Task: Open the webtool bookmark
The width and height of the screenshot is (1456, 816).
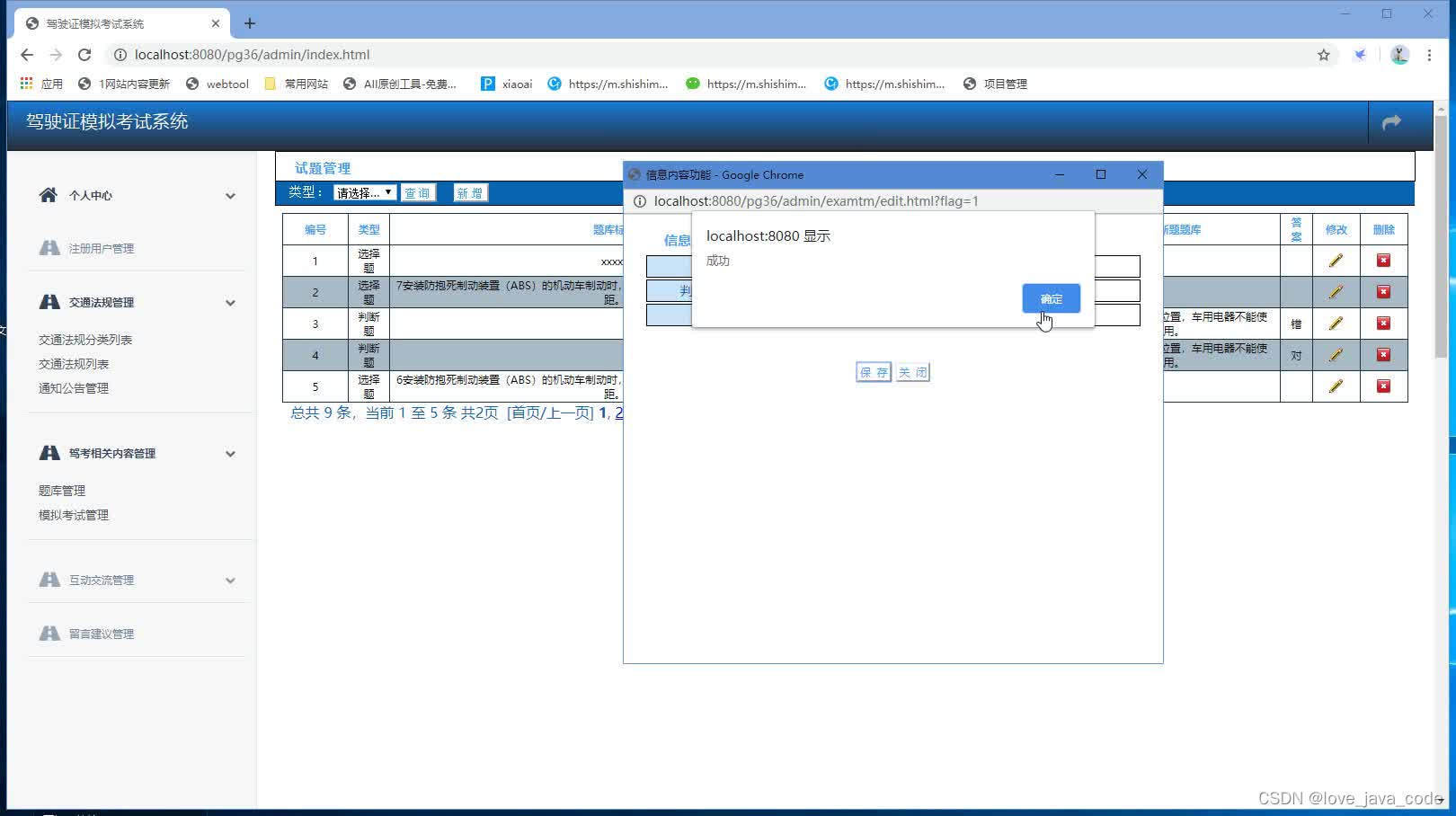Action: coord(218,84)
